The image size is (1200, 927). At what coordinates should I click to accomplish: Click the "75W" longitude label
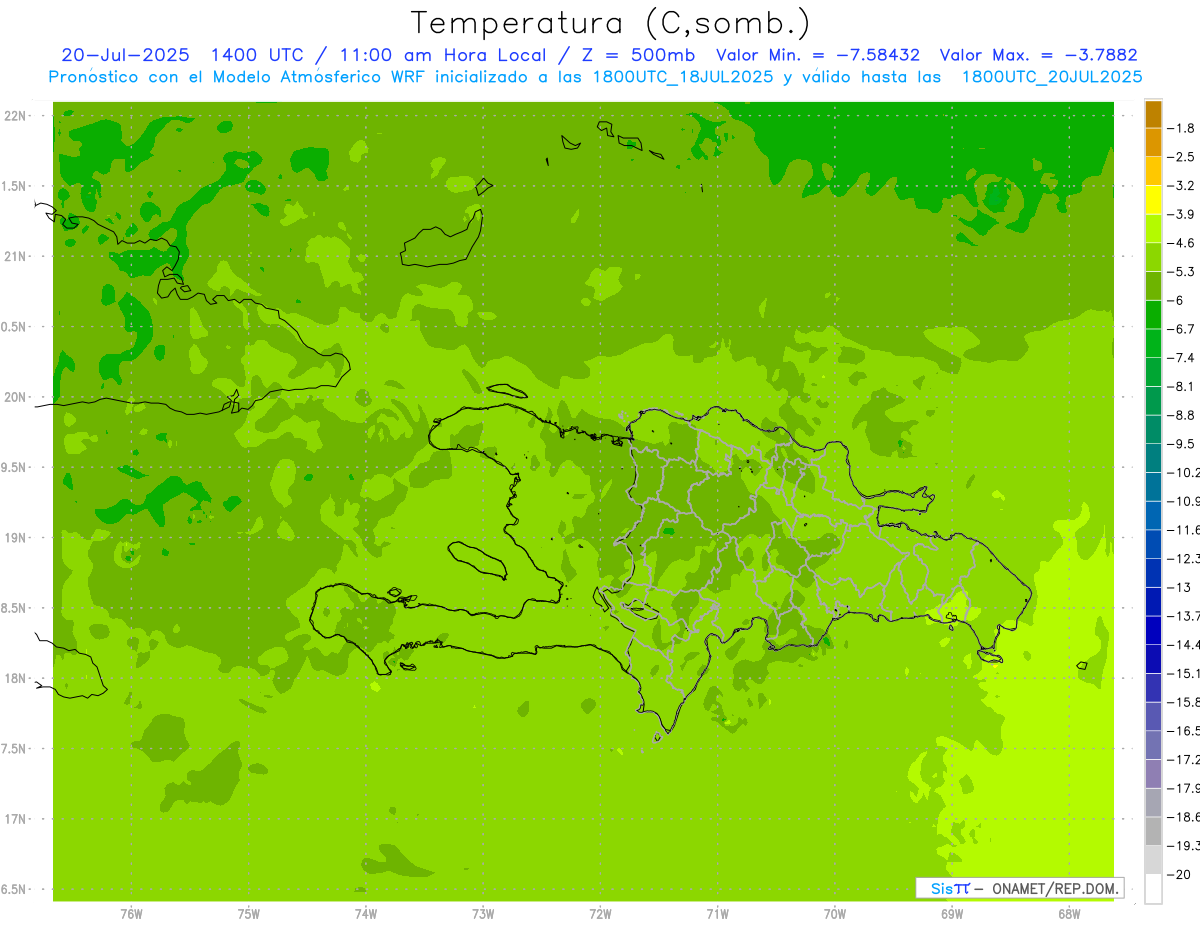click(x=249, y=913)
